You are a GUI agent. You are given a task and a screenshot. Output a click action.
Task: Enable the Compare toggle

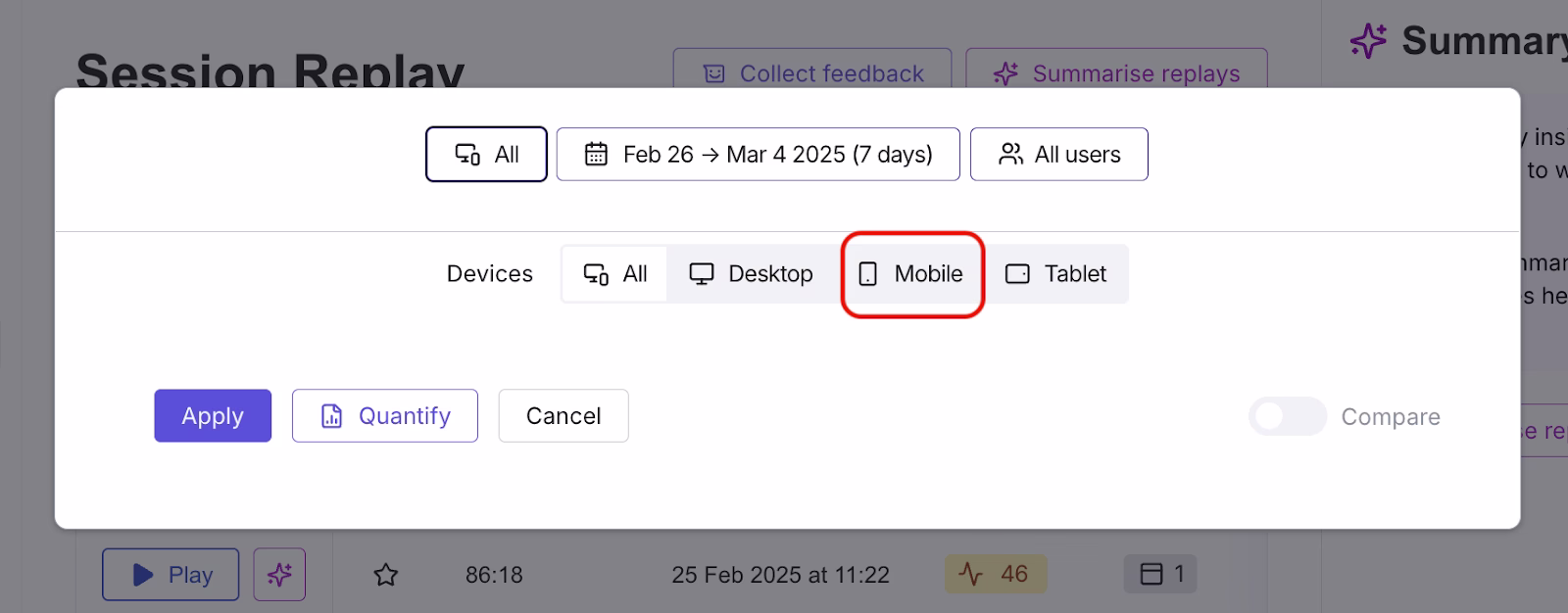[1287, 416]
